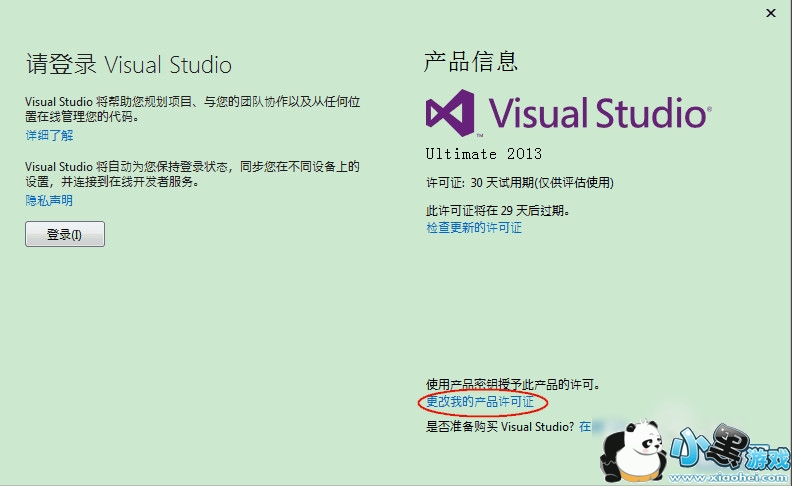Click the purple Visual Studio logo icon
The image size is (792, 486).
click(450, 113)
